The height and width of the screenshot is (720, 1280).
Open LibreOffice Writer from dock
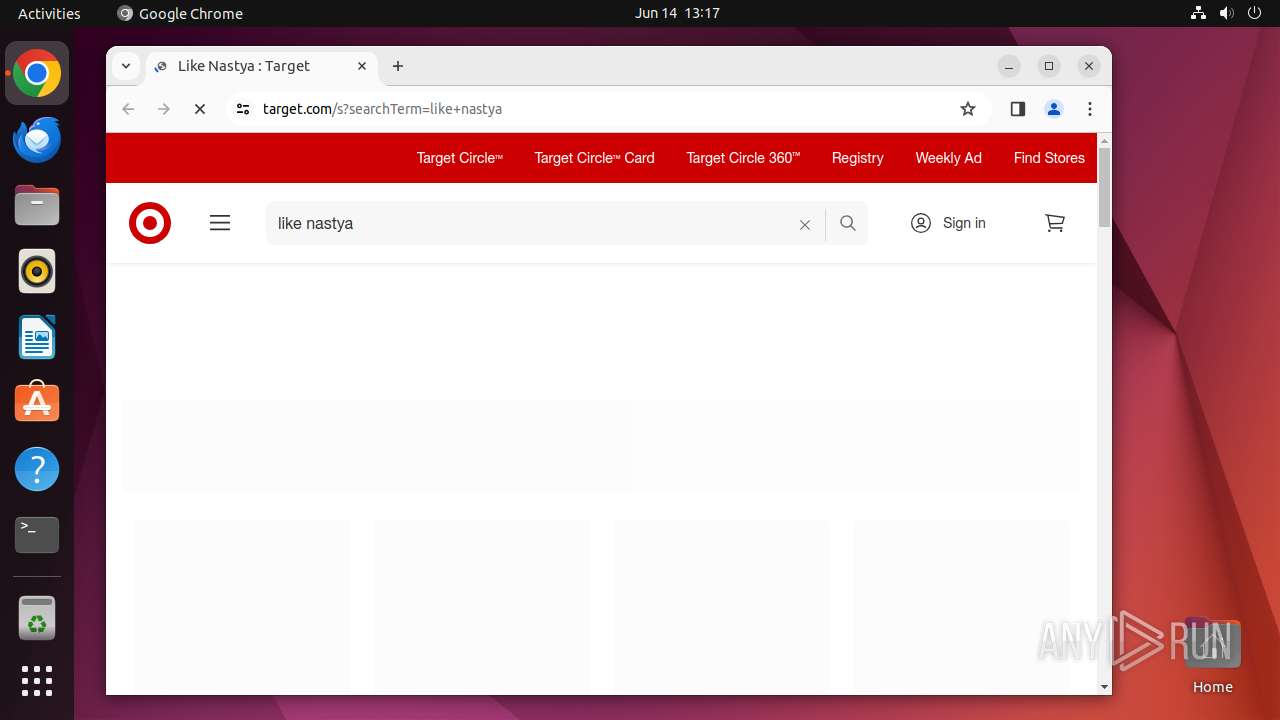coord(37,337)
